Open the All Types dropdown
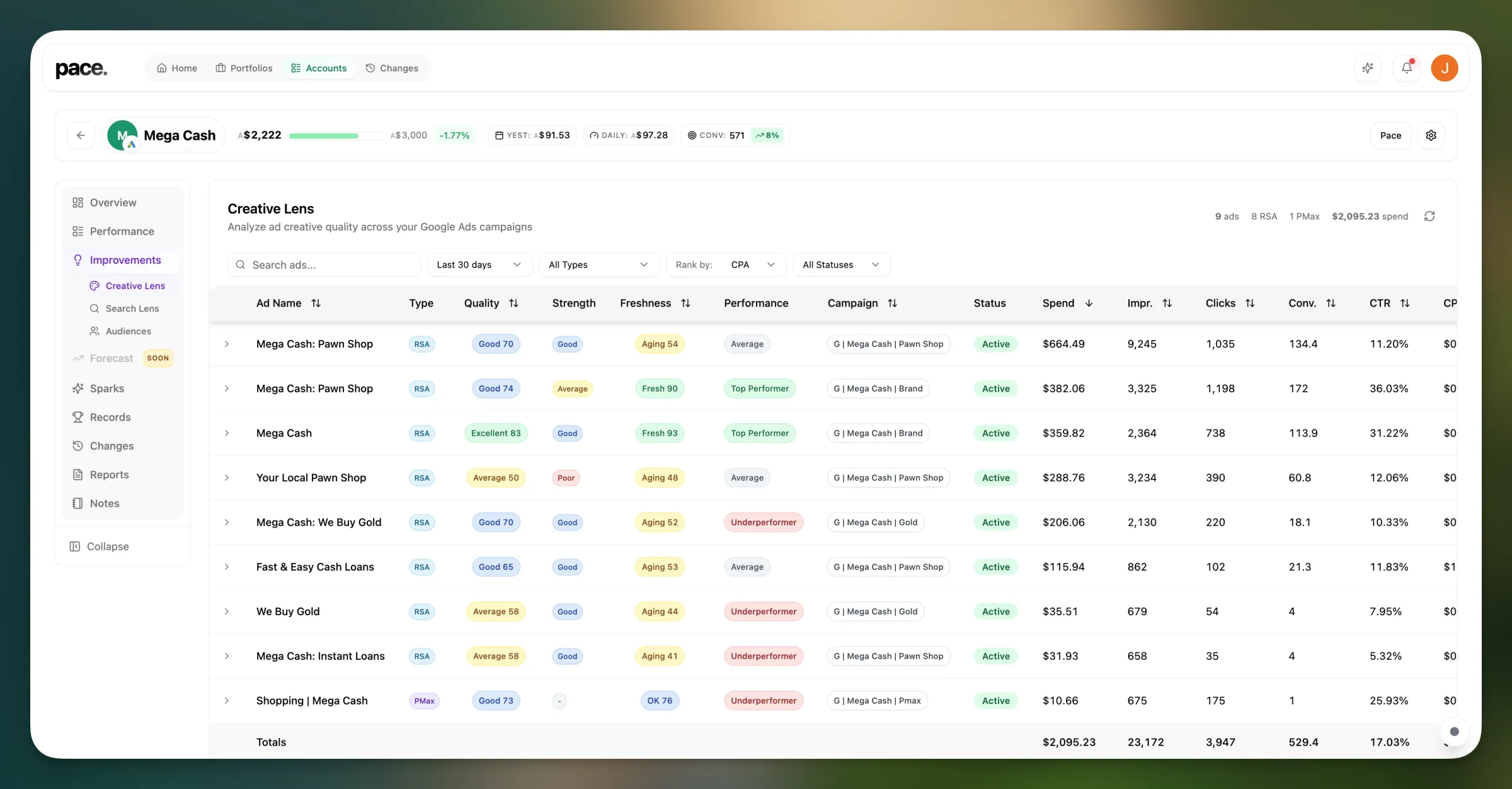The height and width of the screenshot is (789, 1512). 598,264
